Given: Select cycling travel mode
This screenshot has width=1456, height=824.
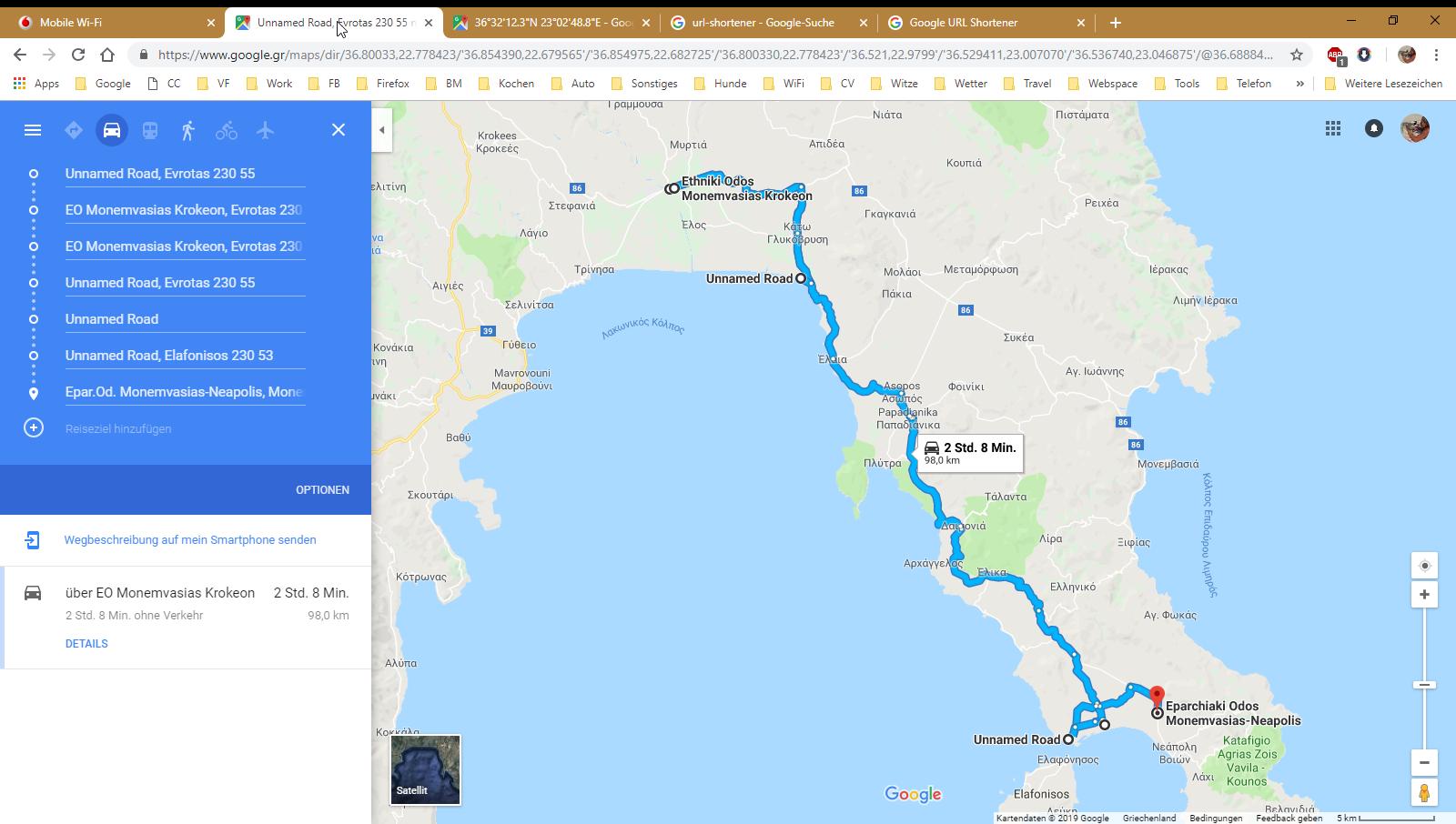Looking at the screenshot, I should tap(227, 130).
